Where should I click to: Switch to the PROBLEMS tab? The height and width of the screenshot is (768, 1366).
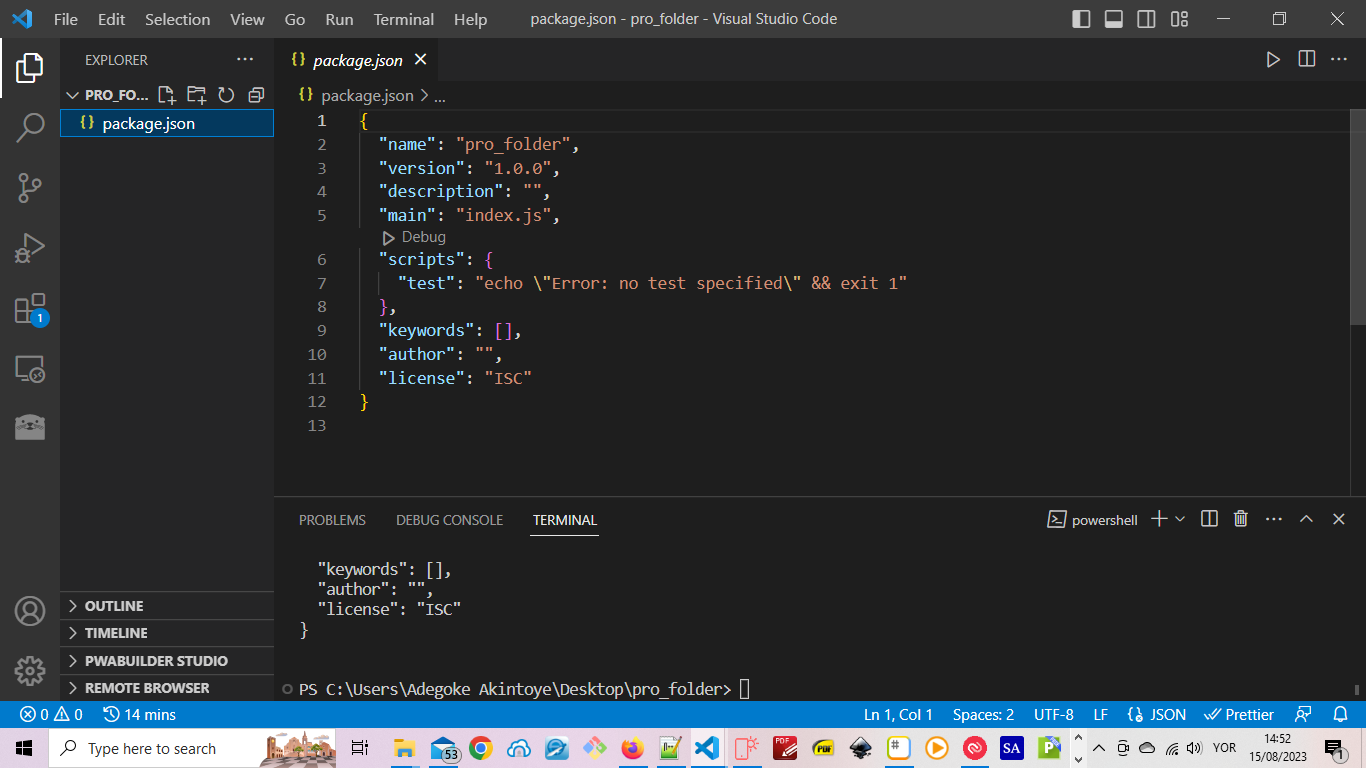tap(332, 520)
